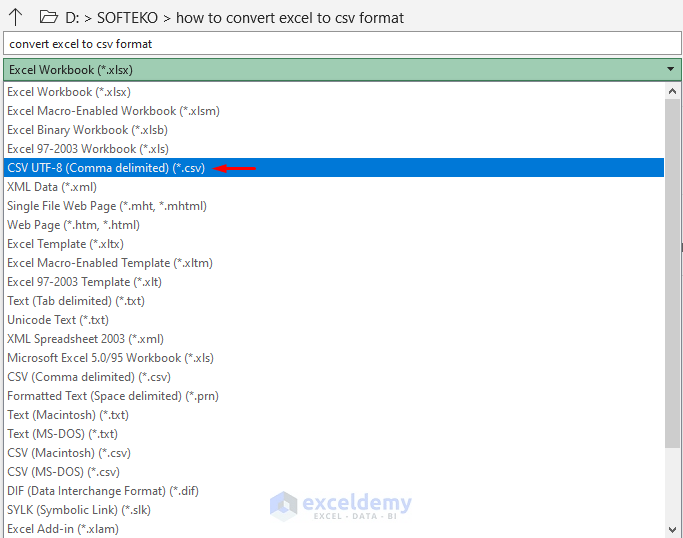Click the file name input field
The height and width of the screenshot is (538, 683).
342,44
